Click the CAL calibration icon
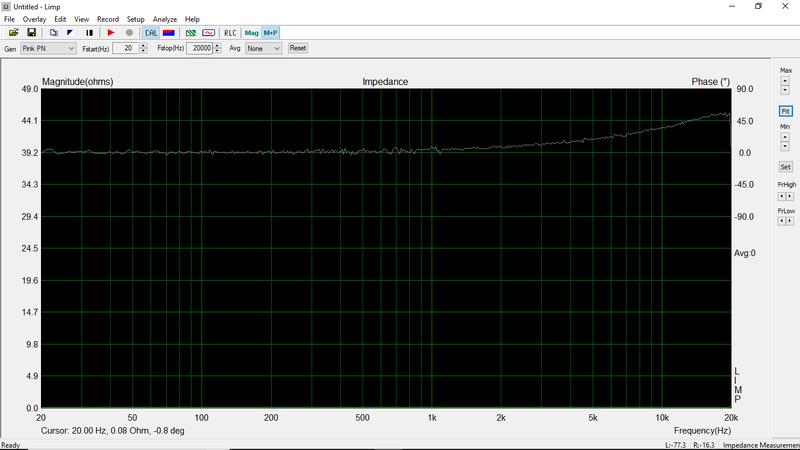The height and width of the screenshot is (450, 800). [150, 33]
